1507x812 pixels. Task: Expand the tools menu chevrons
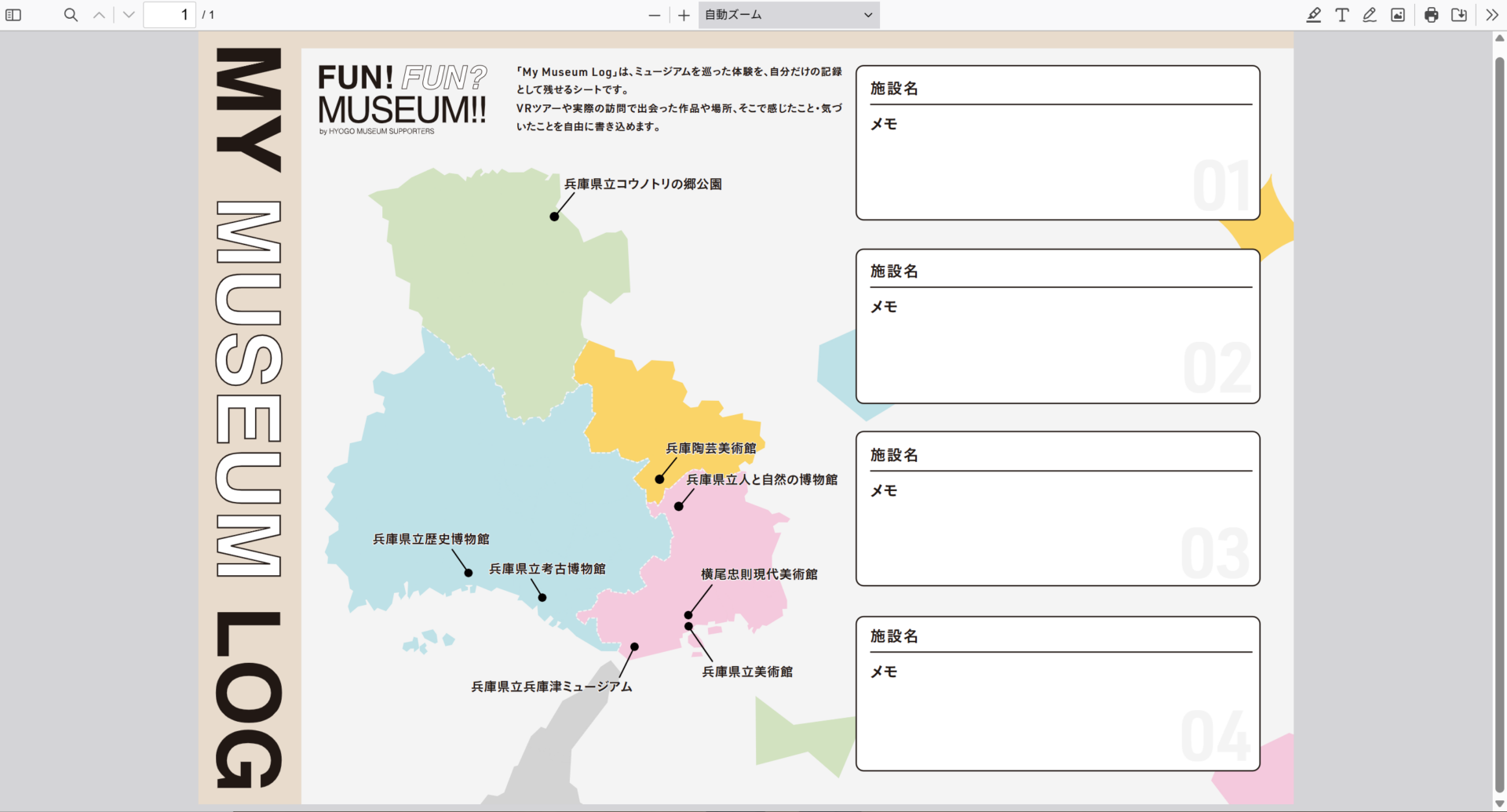(x=1491, y=15)
